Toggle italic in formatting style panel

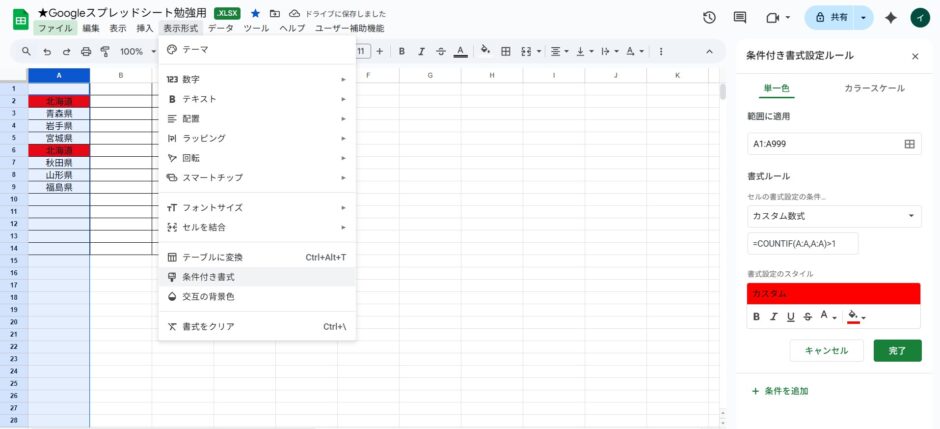pos(774,317)
